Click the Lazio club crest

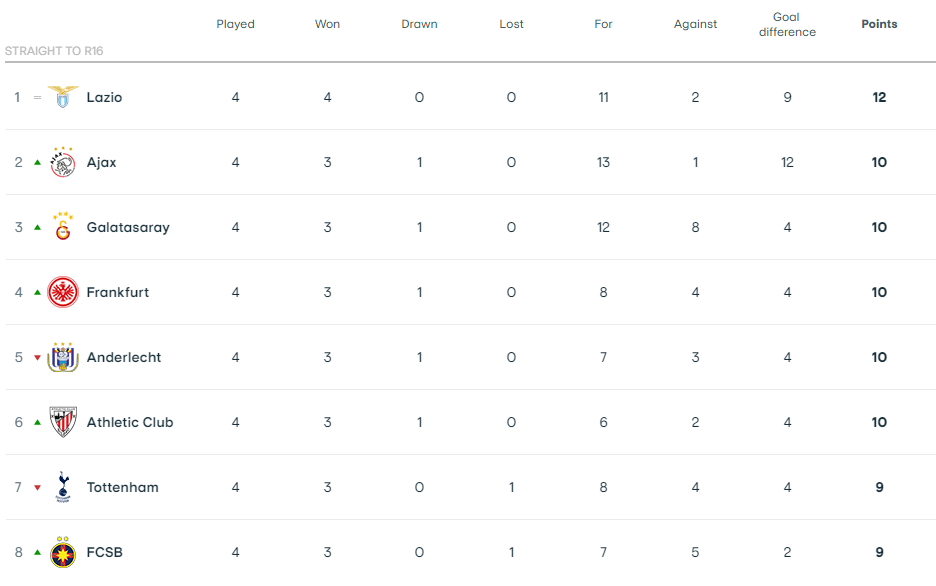(x=63, y=97)
